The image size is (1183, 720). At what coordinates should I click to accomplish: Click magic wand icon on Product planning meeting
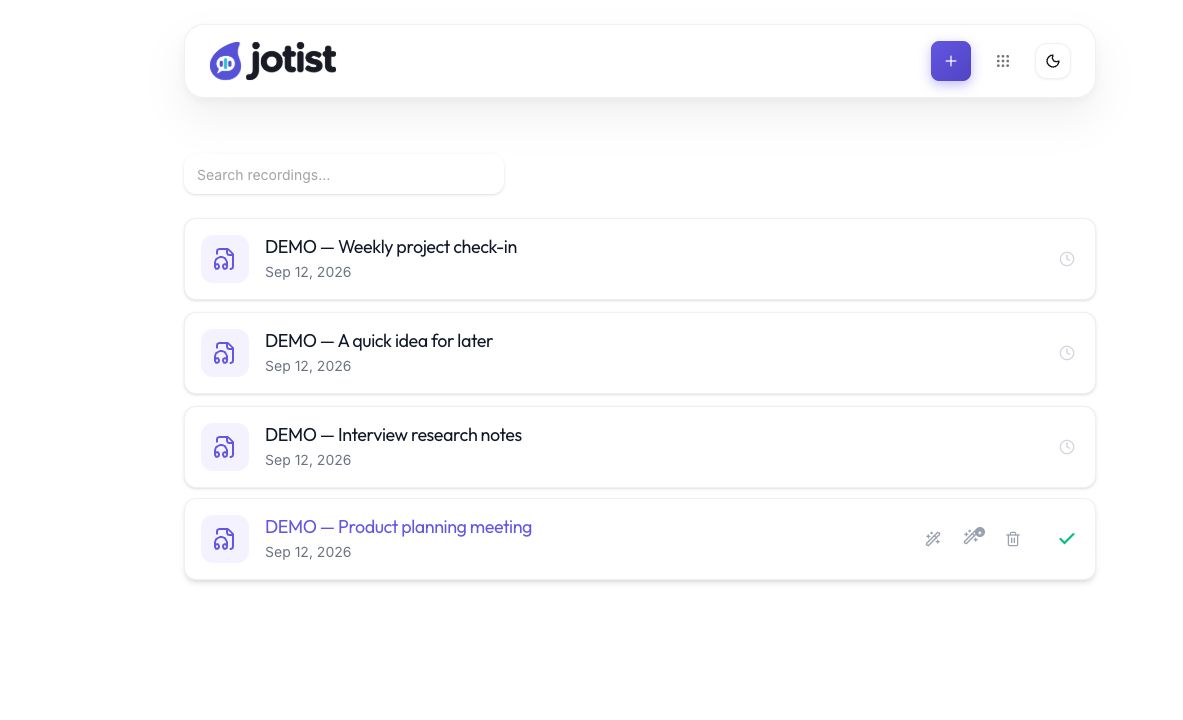[933, 539]
